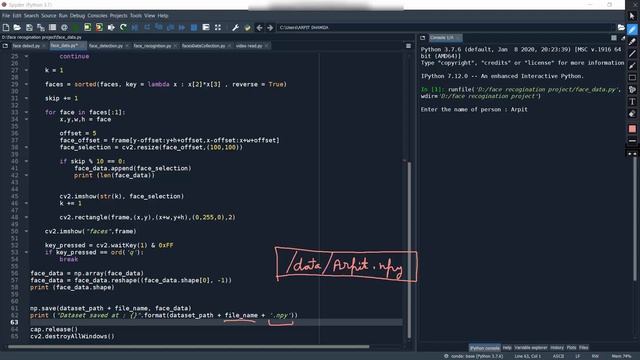
Task: Browse open editor tabs list icon
Action: pos(5,46)
